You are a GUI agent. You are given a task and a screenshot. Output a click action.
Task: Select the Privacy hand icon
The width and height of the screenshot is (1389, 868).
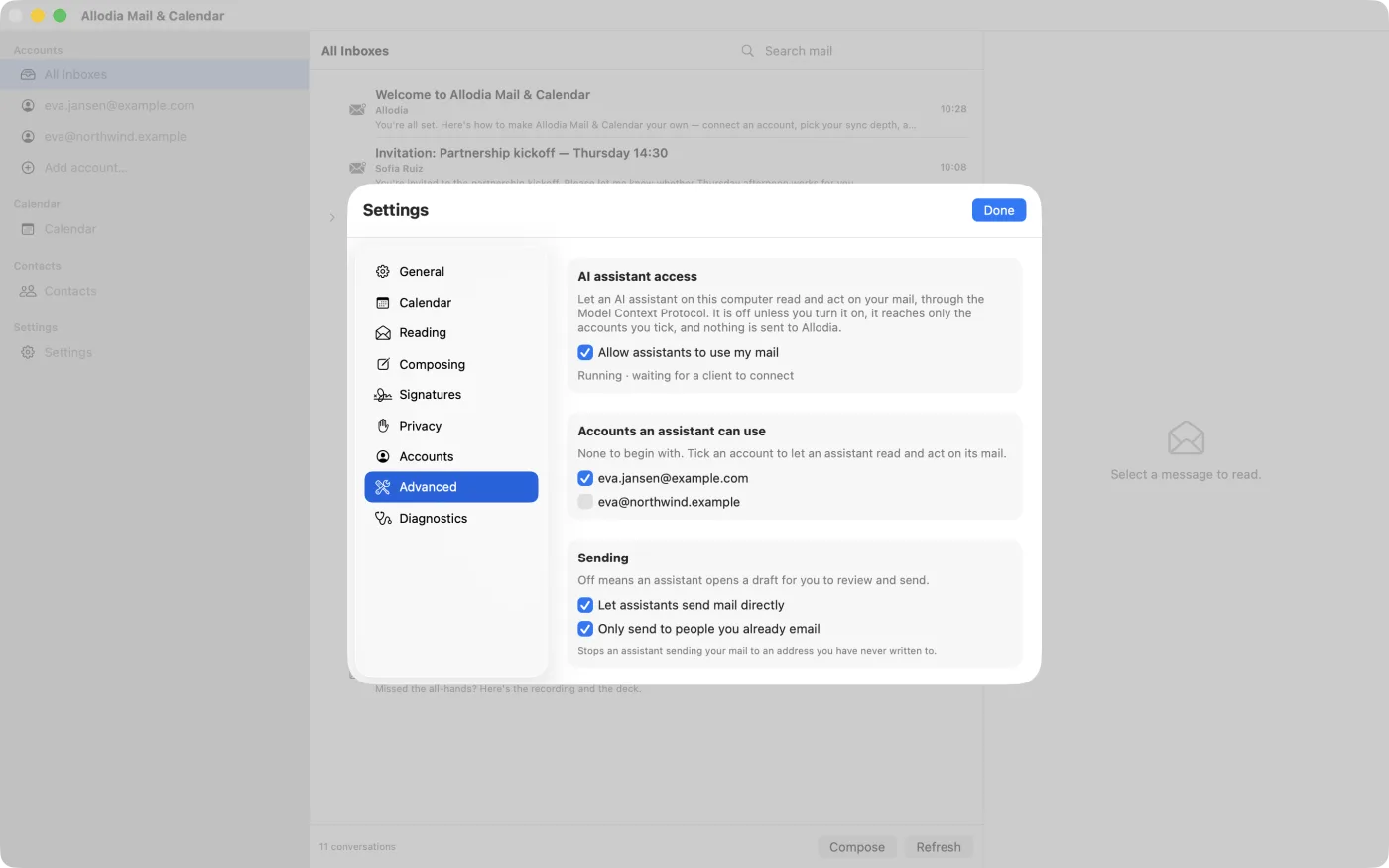point(383,426)
